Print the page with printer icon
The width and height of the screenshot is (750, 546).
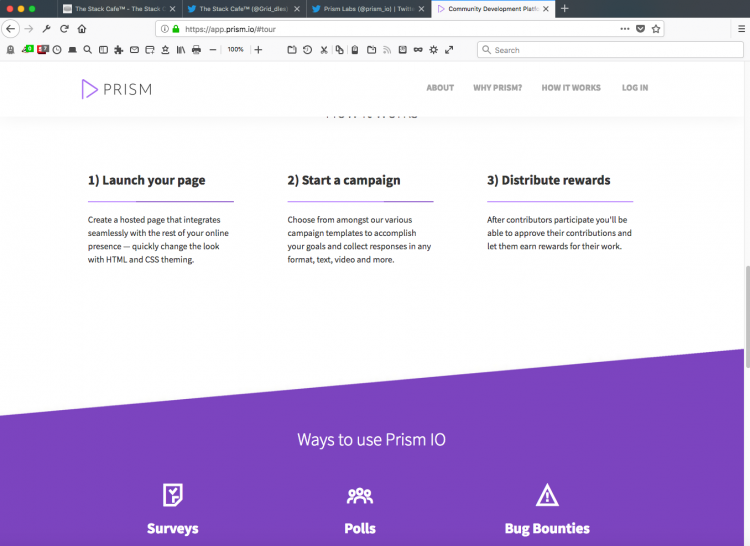pyautogui.click(x=196, y=50)
